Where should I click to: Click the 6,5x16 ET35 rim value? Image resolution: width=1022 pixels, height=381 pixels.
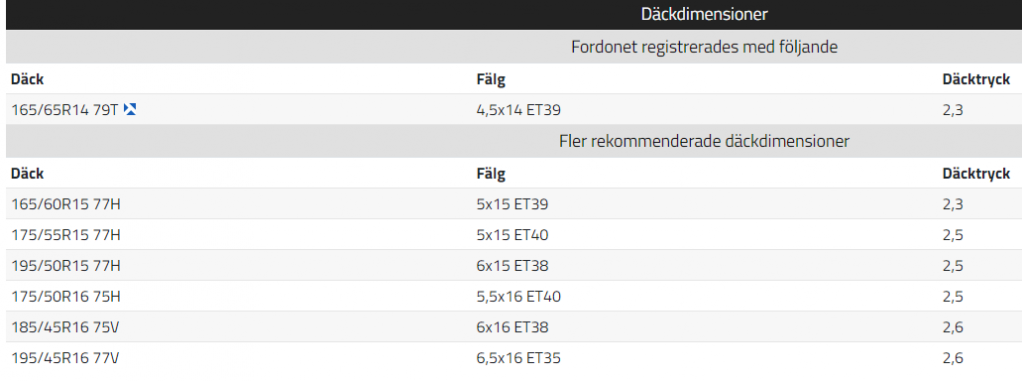coord(519,358)
